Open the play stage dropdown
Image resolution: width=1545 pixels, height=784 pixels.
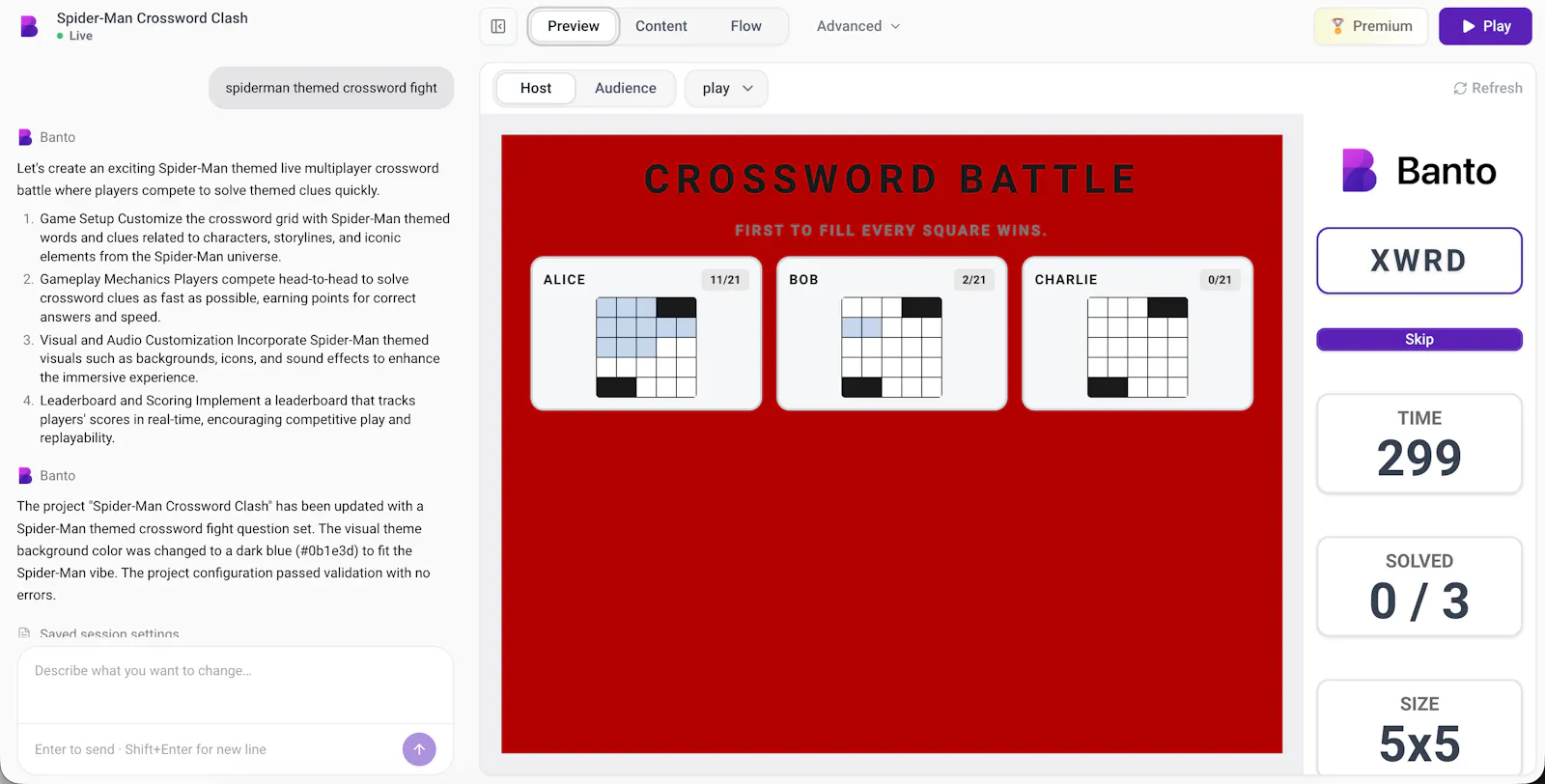(x=726, y=88)
